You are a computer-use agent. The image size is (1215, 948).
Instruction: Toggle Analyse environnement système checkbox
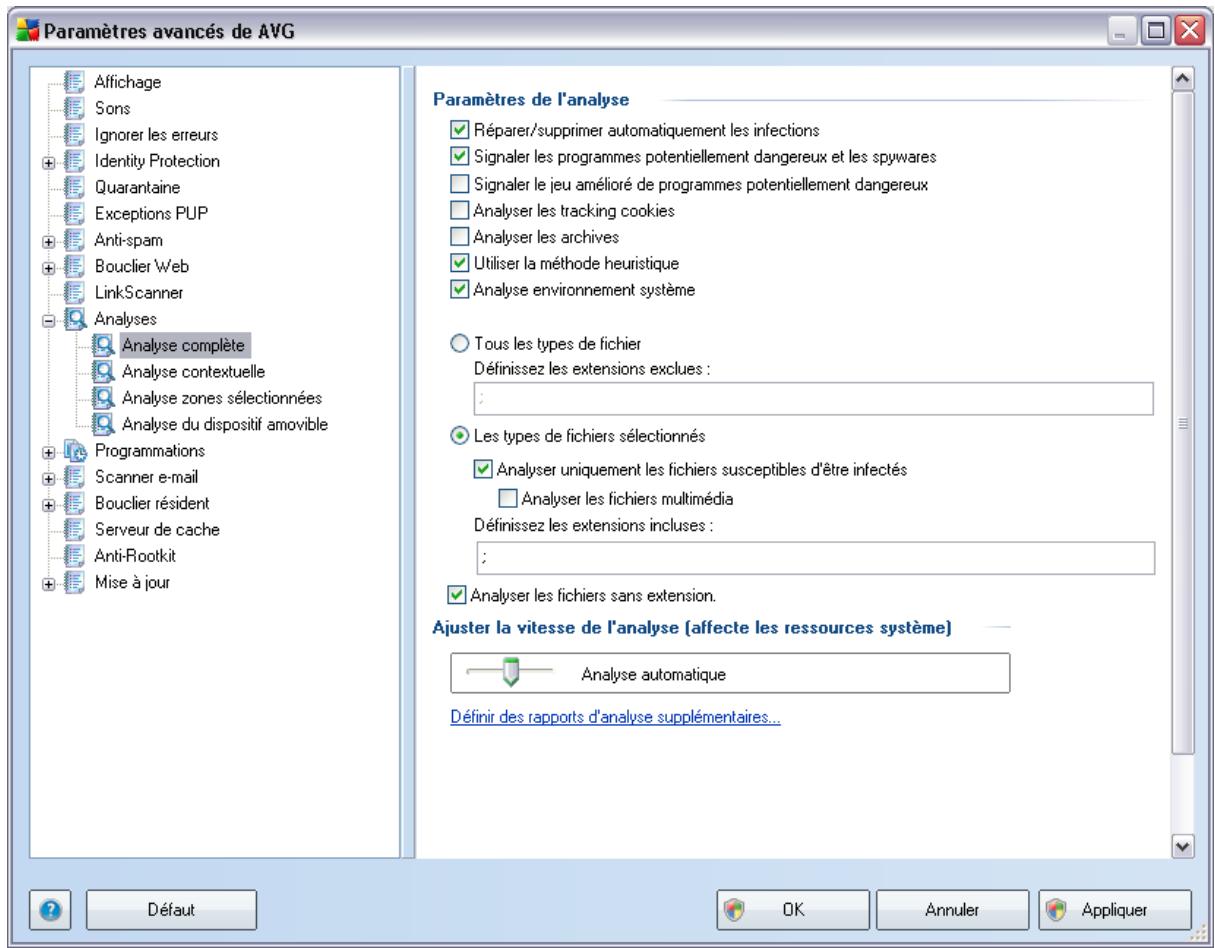coord(459,291)
